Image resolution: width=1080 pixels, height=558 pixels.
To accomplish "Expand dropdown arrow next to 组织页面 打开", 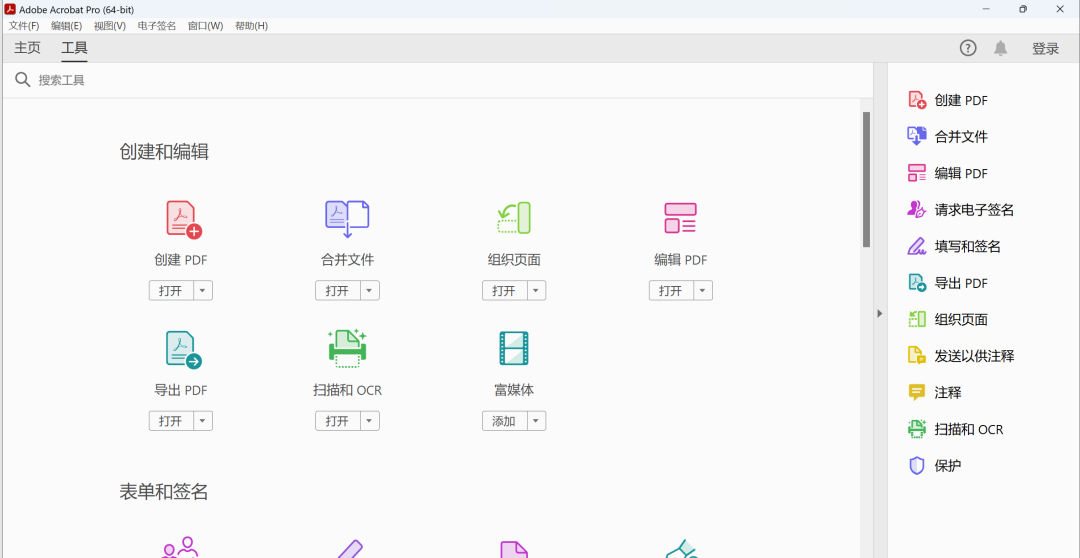I will tap(536, 291).
